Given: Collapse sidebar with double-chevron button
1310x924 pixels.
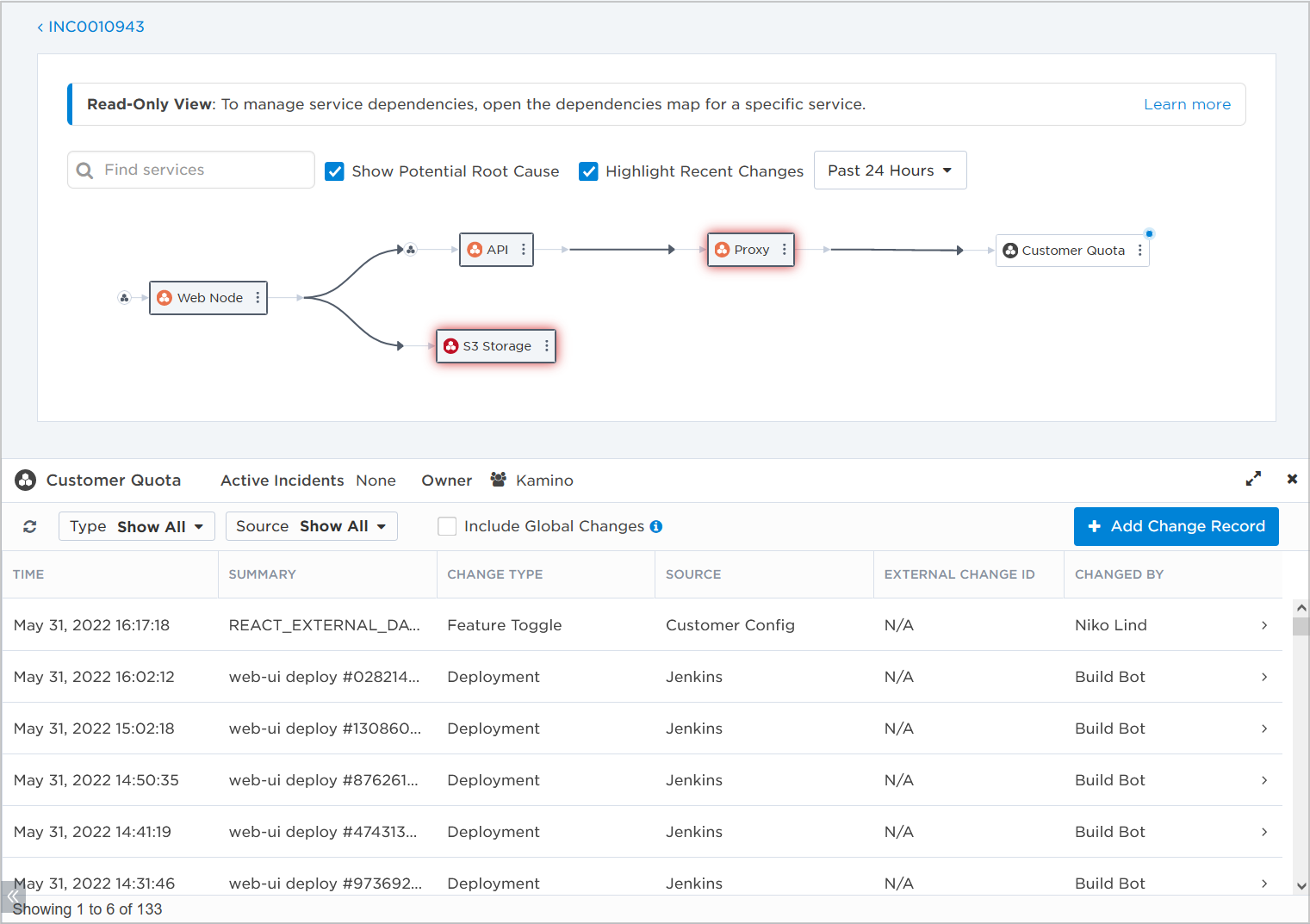Looking at the screenshot, I should [x=13, y=896].
